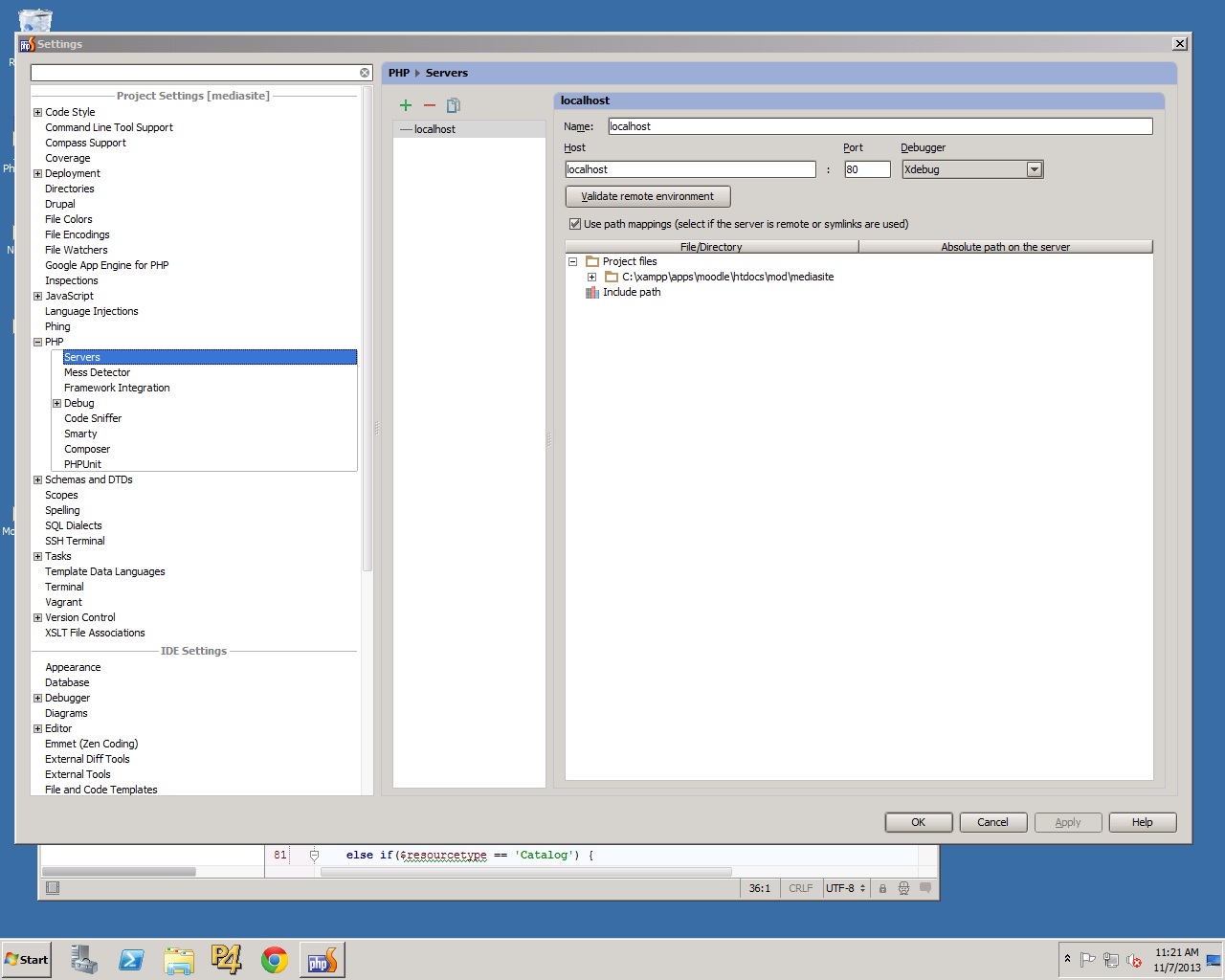This screenshot has width=1225, height=980.
Task: Select Code Sniffer settings
Action: click(93, 418)
